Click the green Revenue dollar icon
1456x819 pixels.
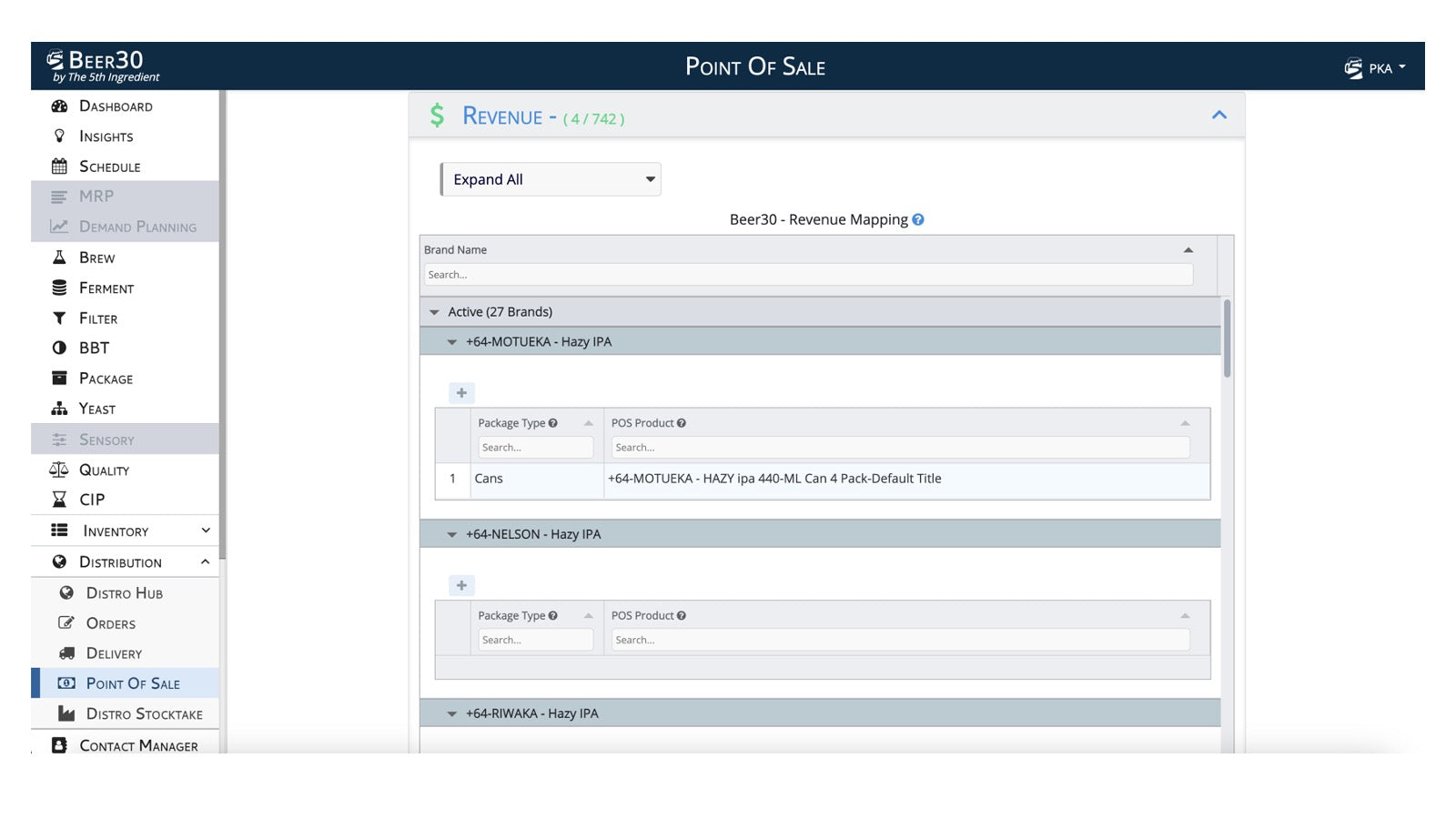[x=438, y=116]
